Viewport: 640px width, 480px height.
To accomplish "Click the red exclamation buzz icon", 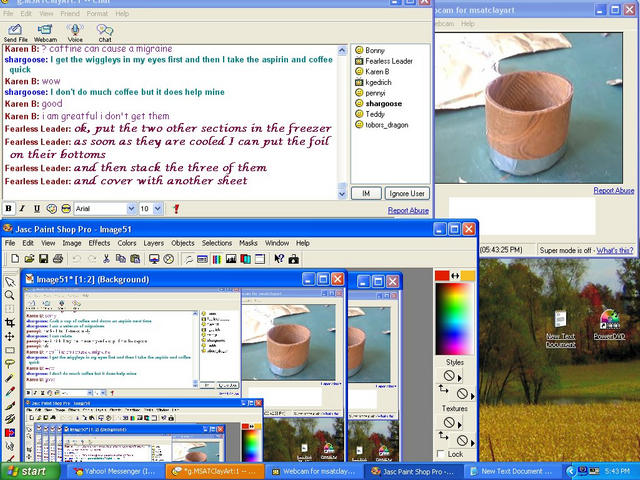I will coord(176,209).
